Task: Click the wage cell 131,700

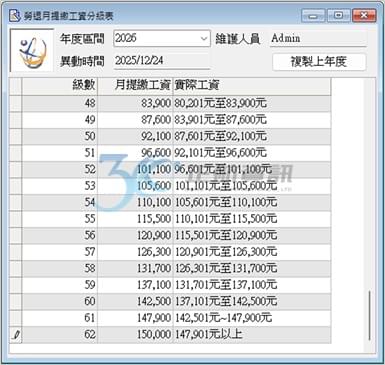Action: (135, 268)
